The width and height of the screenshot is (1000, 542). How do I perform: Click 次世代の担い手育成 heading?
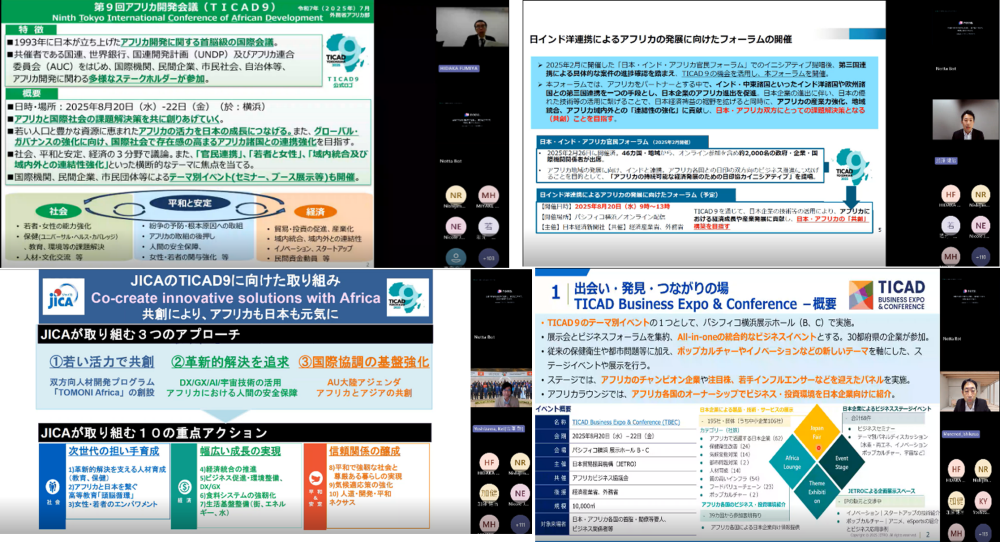(x=114, y=451)
